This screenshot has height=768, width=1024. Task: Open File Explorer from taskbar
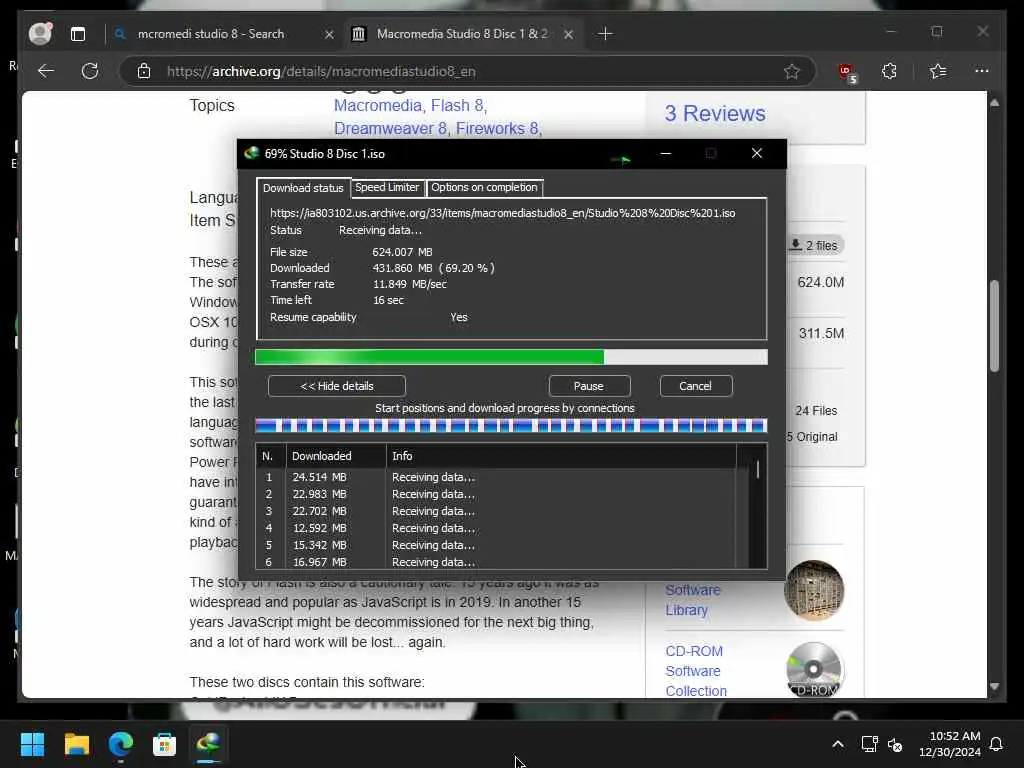click(77, 744)
